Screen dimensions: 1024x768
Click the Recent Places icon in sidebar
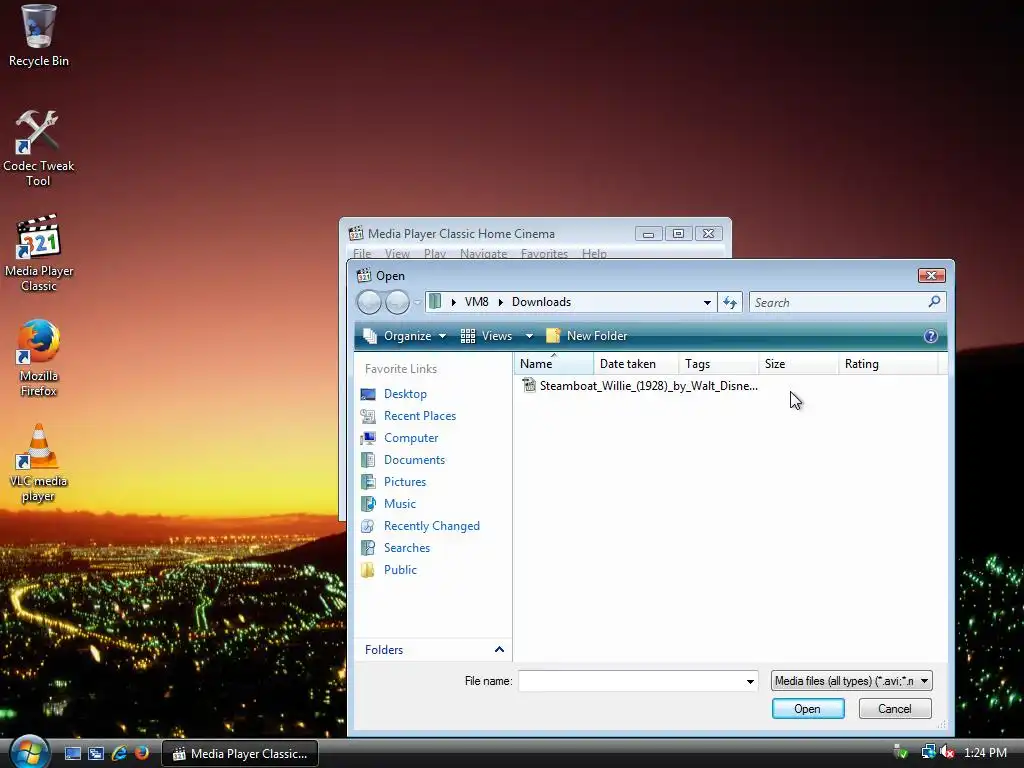[368, 416]
